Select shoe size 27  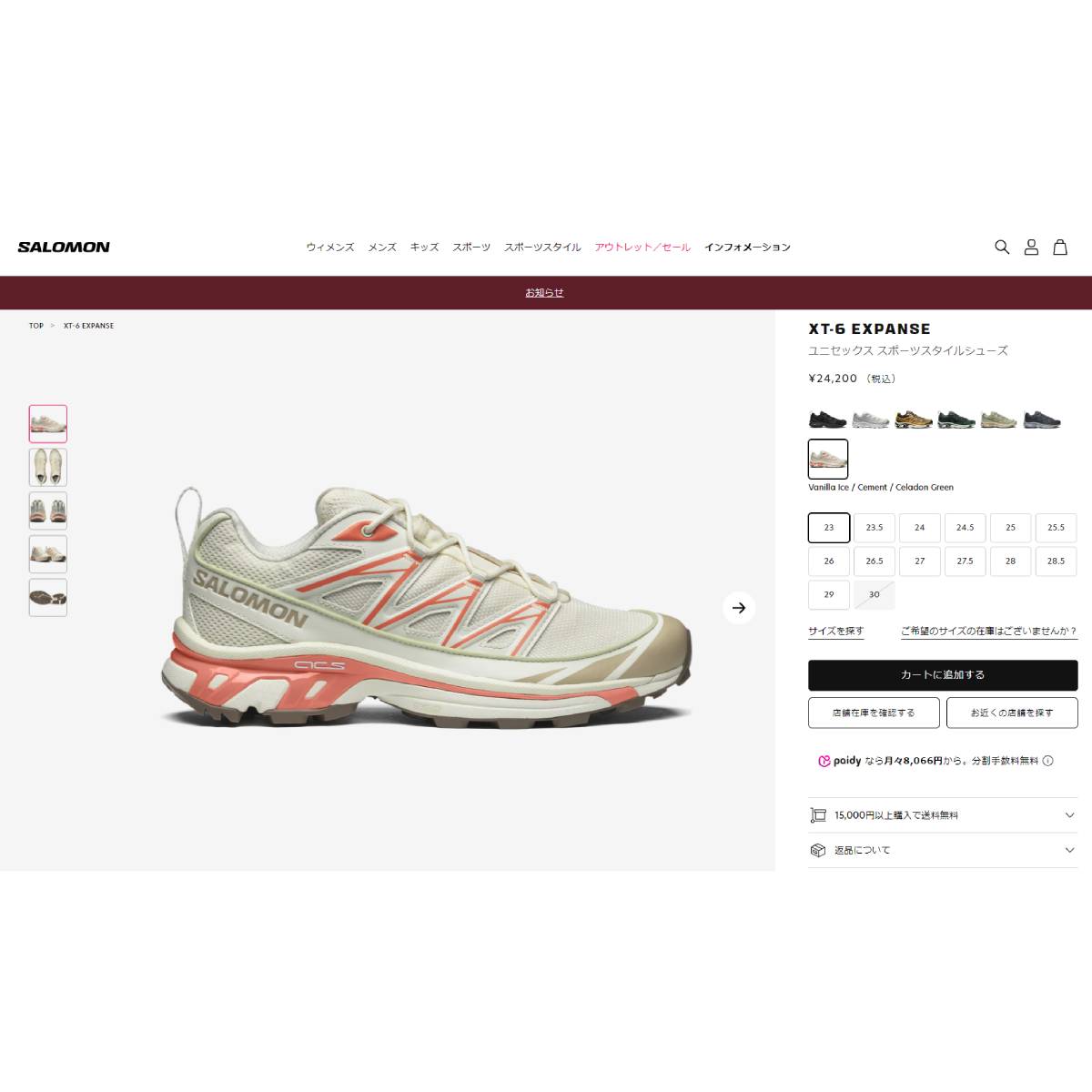click(920, 561)
